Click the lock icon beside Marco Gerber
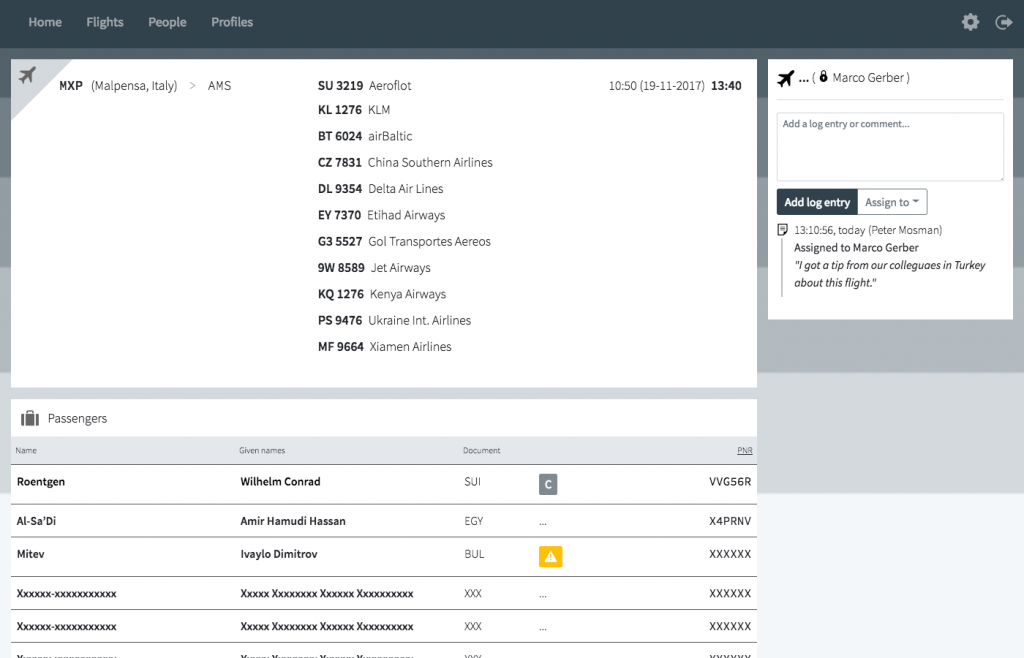The image size is (1024, 658). pos(823,77)
